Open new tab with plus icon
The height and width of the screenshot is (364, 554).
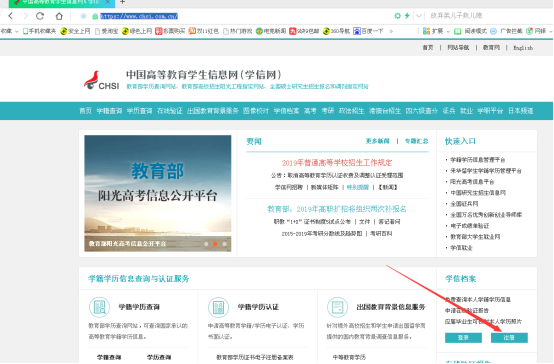pos(122,2)
